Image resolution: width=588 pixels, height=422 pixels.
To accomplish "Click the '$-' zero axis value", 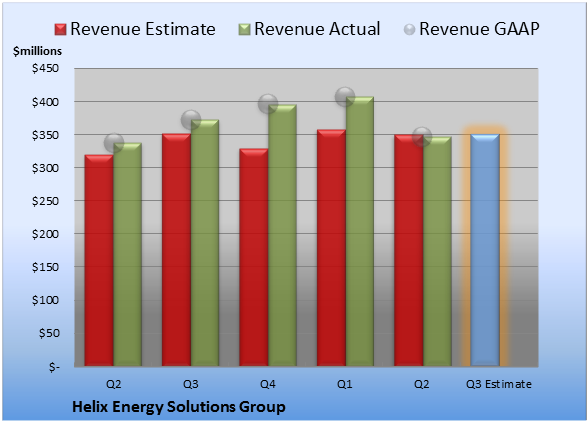I will tap(54, 367).
